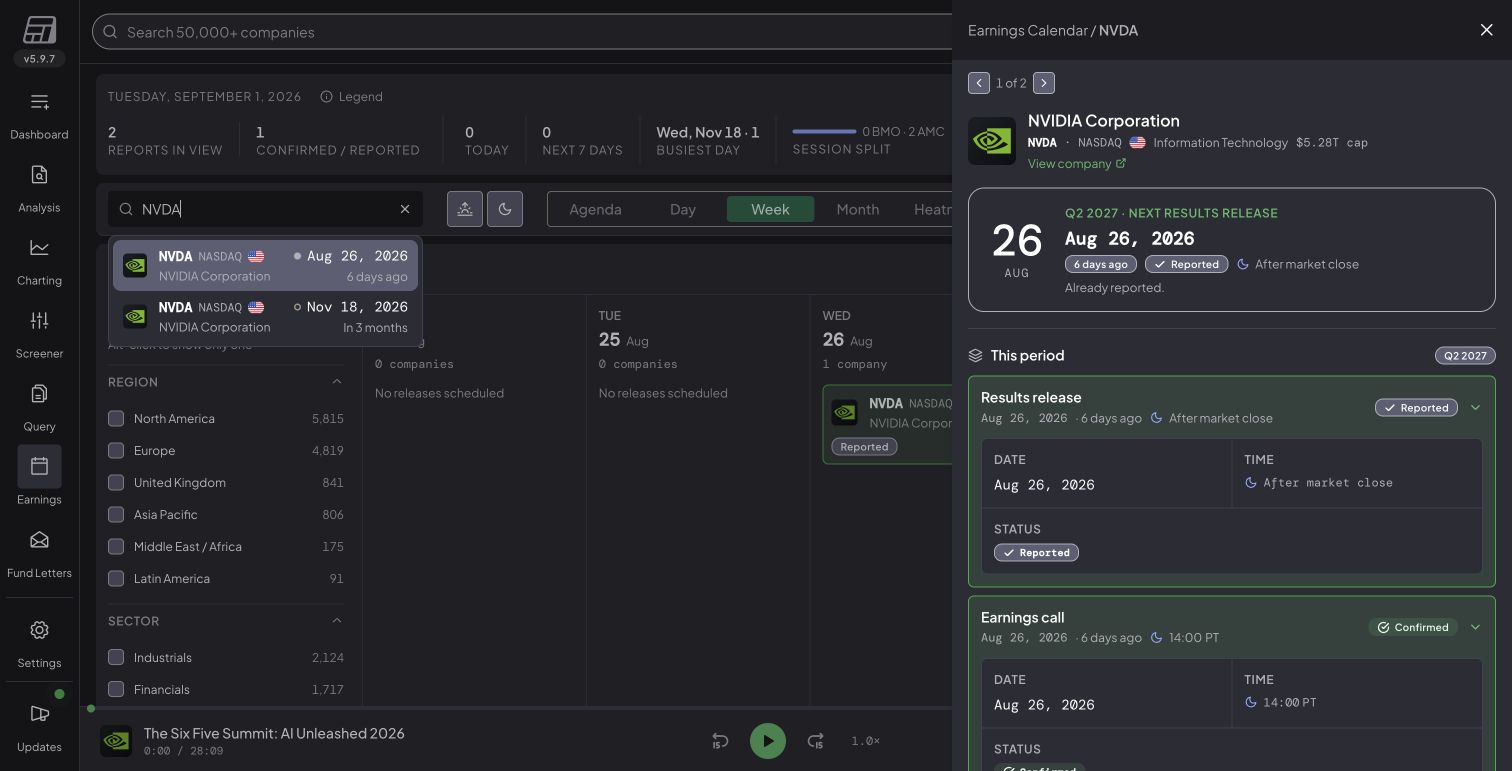The height and width of the screenshot is (771, 1512).
Task: Open the Query page
Action: pyautogui.click(x=39, y=408)
